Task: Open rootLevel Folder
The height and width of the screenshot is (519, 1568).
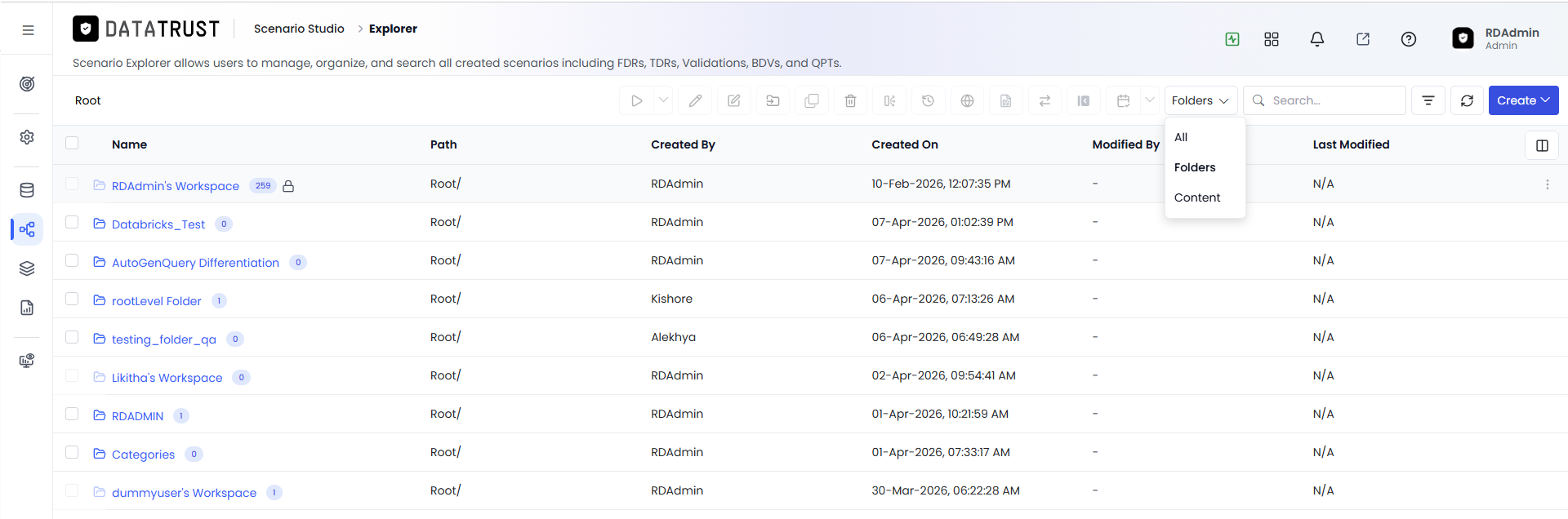Action: click(156, 301)
